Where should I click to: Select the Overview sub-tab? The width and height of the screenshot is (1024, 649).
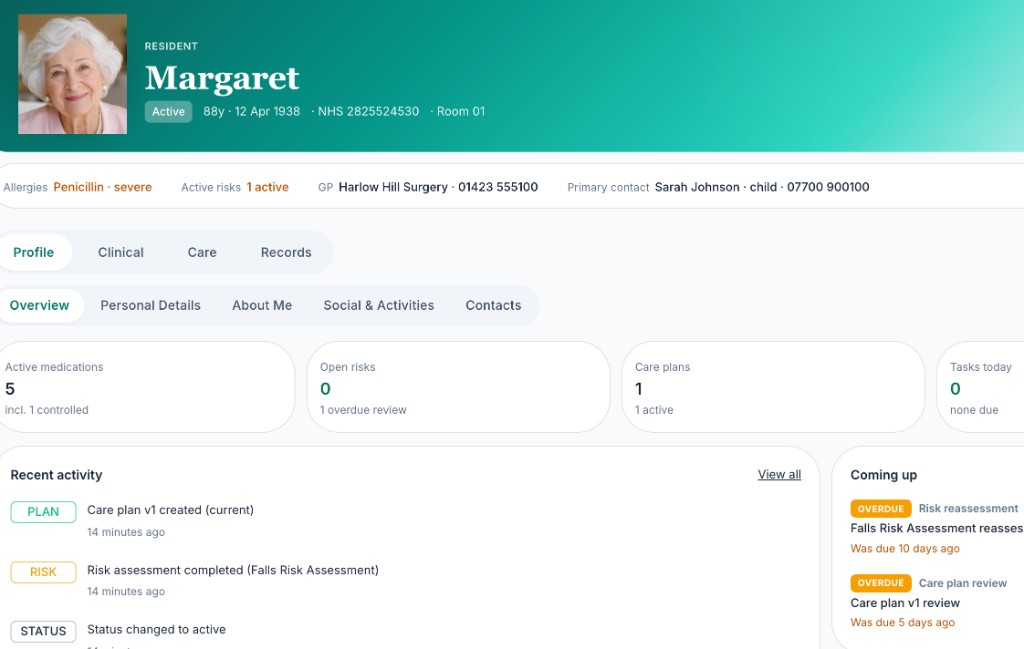click(39, 306)
